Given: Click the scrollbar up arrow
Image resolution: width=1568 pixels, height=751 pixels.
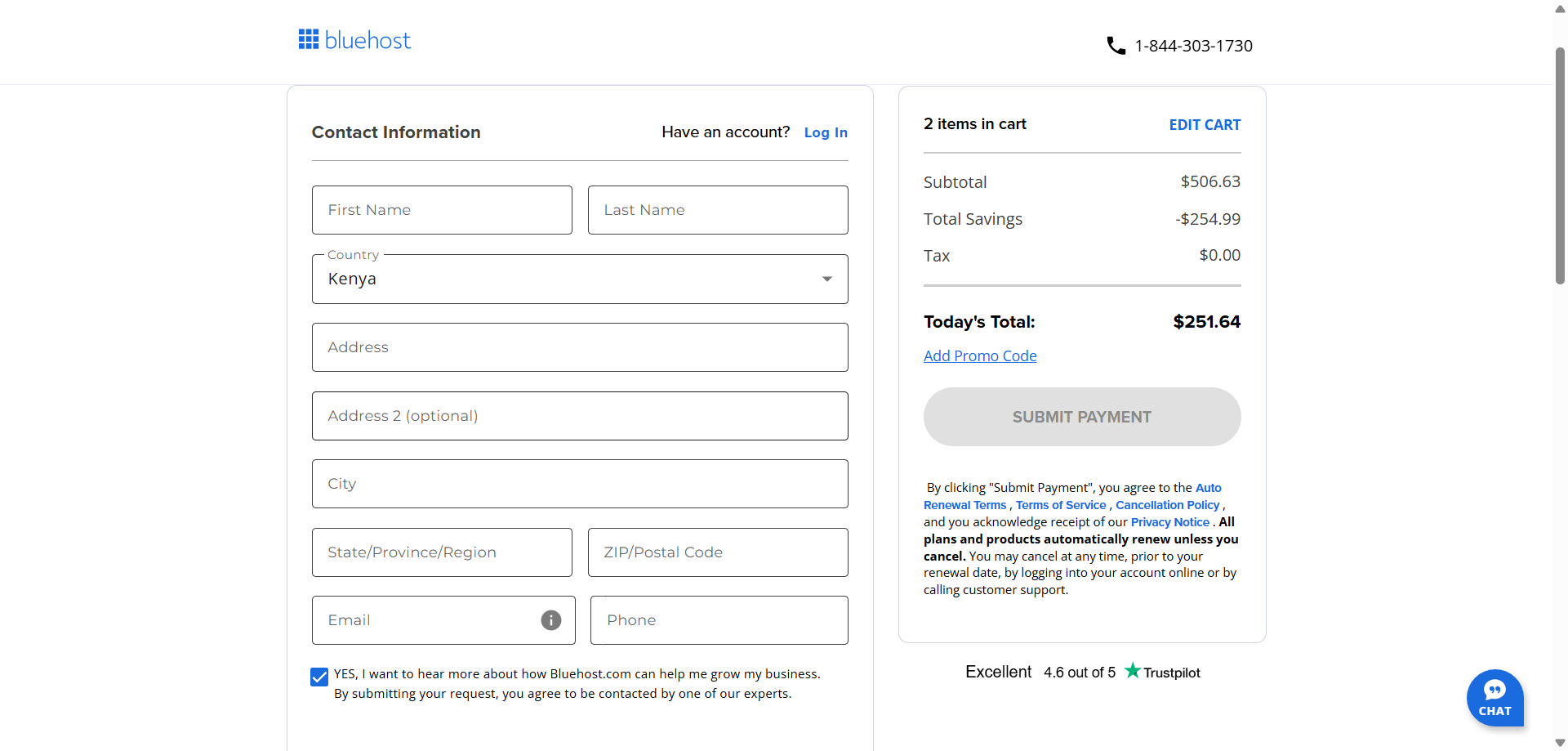Looking at the screenshot, I should point(1560,8).
